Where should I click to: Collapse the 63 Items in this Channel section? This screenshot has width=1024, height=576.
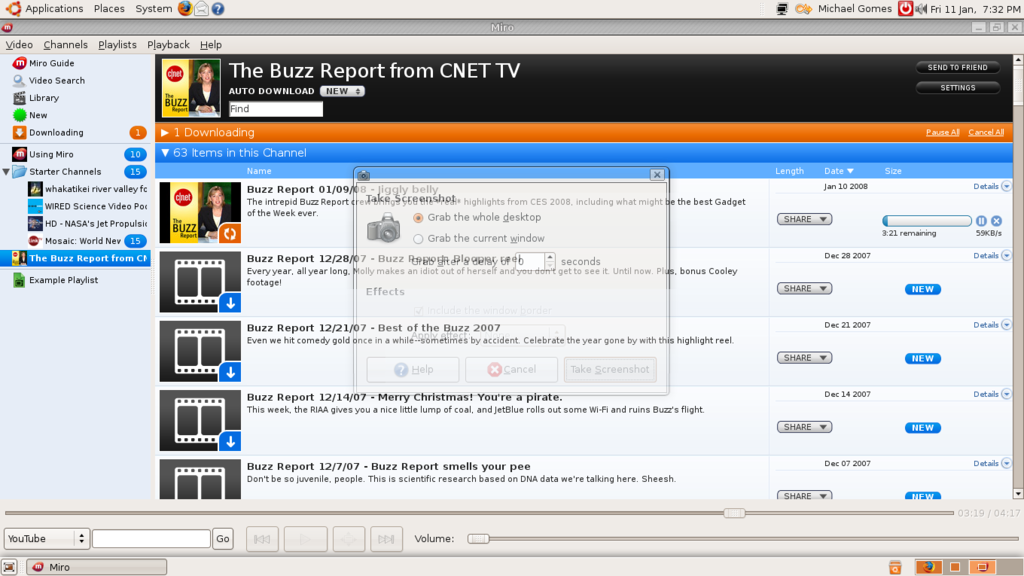[165, 153]
